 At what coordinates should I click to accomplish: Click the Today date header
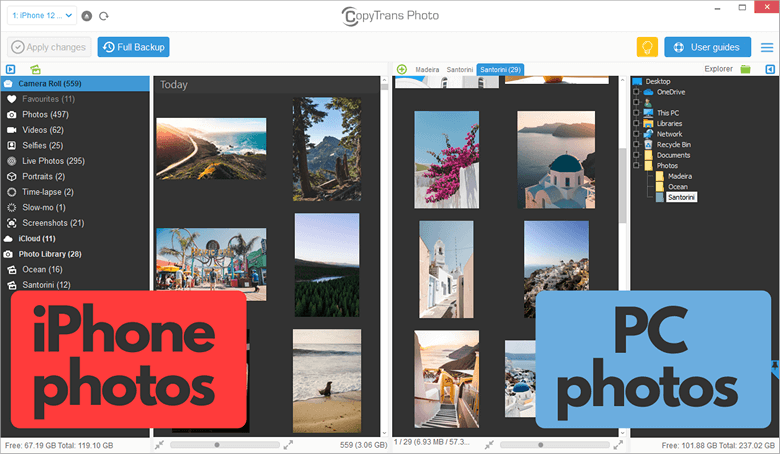[174, 85]
